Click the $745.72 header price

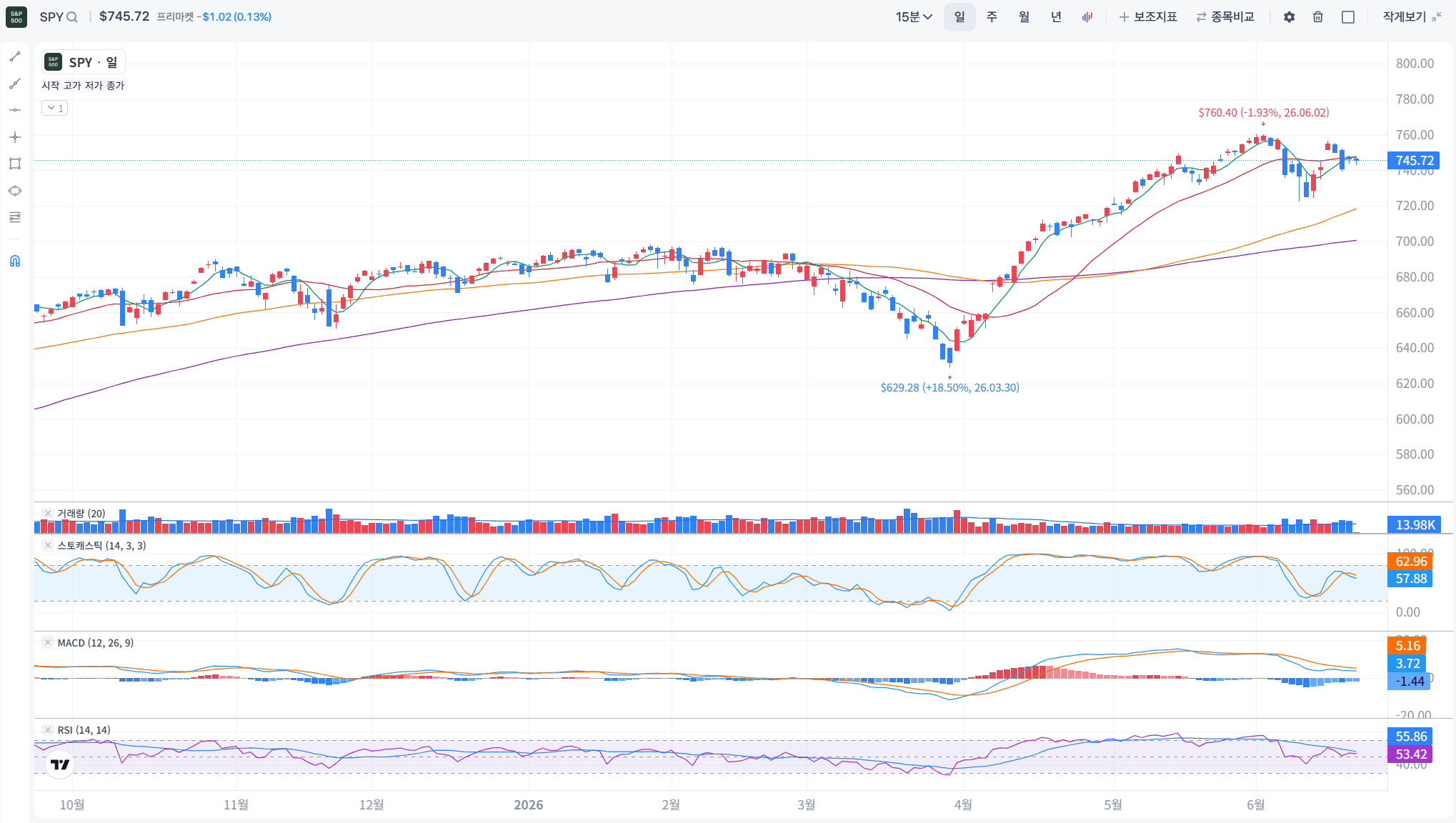click(x=124, y=16)
